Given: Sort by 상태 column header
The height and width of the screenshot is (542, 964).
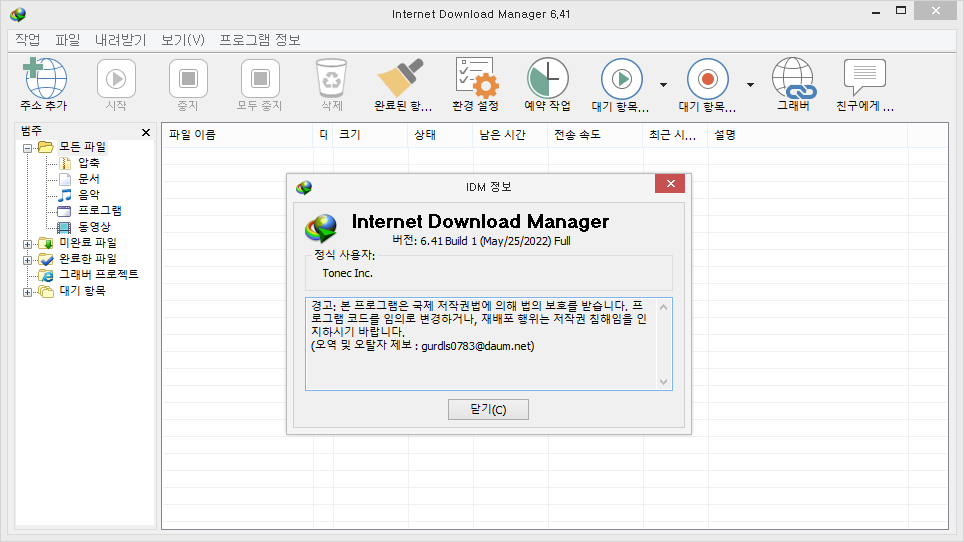Looking at the screenshot, I should 440,135.
